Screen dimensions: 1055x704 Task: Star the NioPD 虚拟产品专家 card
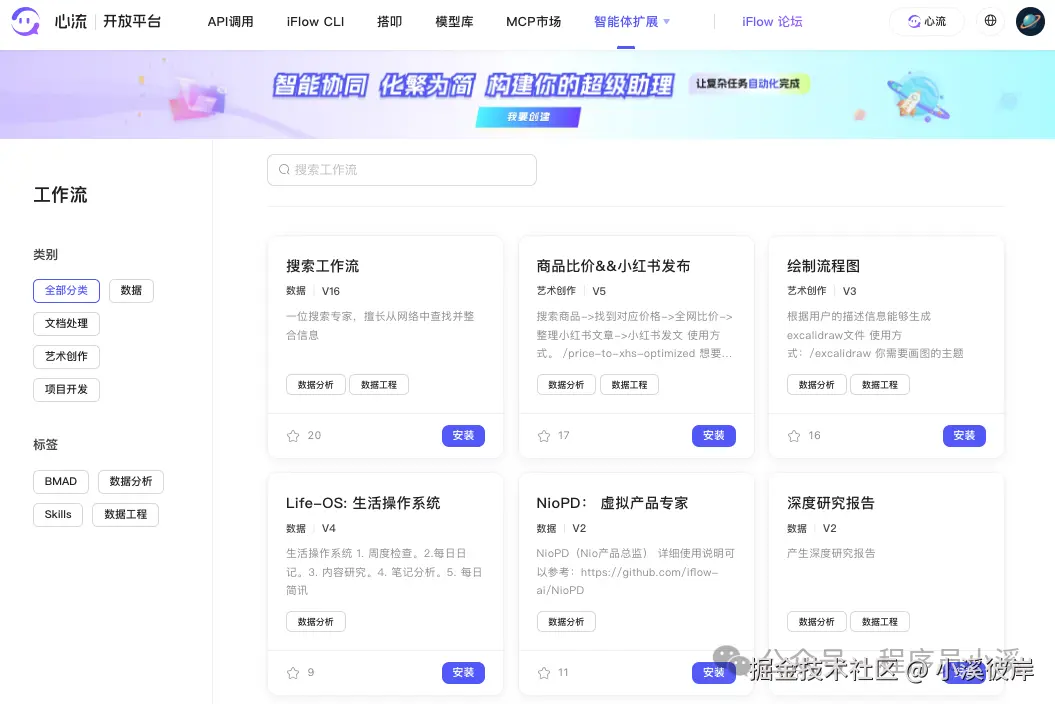(x=542, y=672)
